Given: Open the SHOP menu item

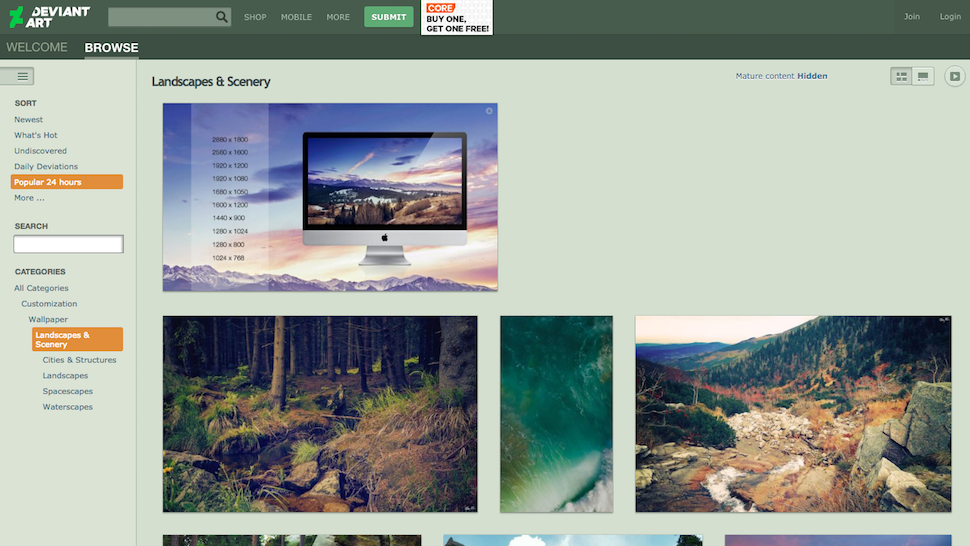Looking at the screenshot, I should (255, 17).
